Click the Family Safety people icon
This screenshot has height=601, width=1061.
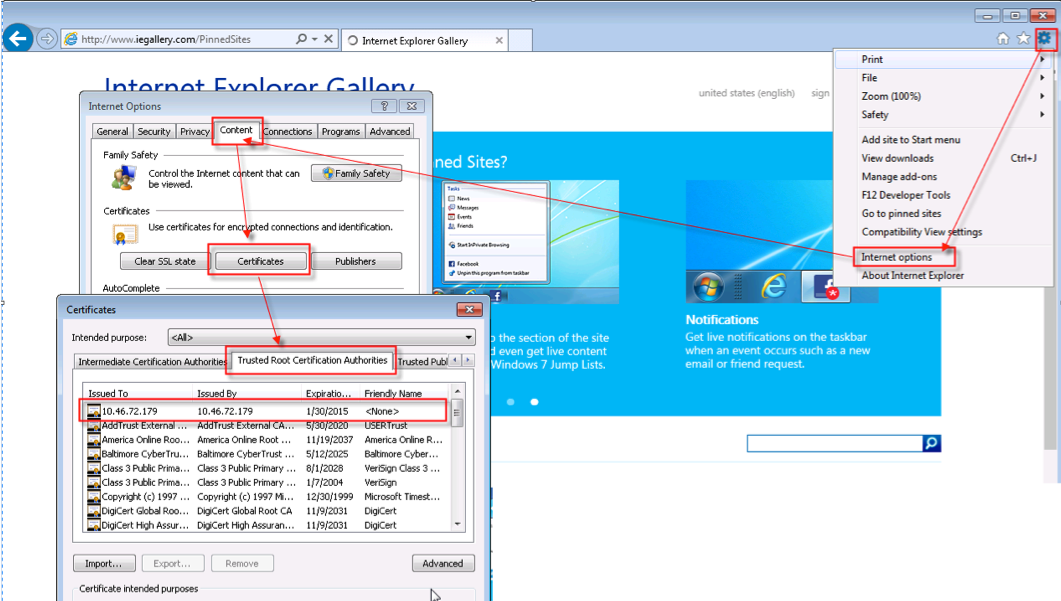pos(124,177)
